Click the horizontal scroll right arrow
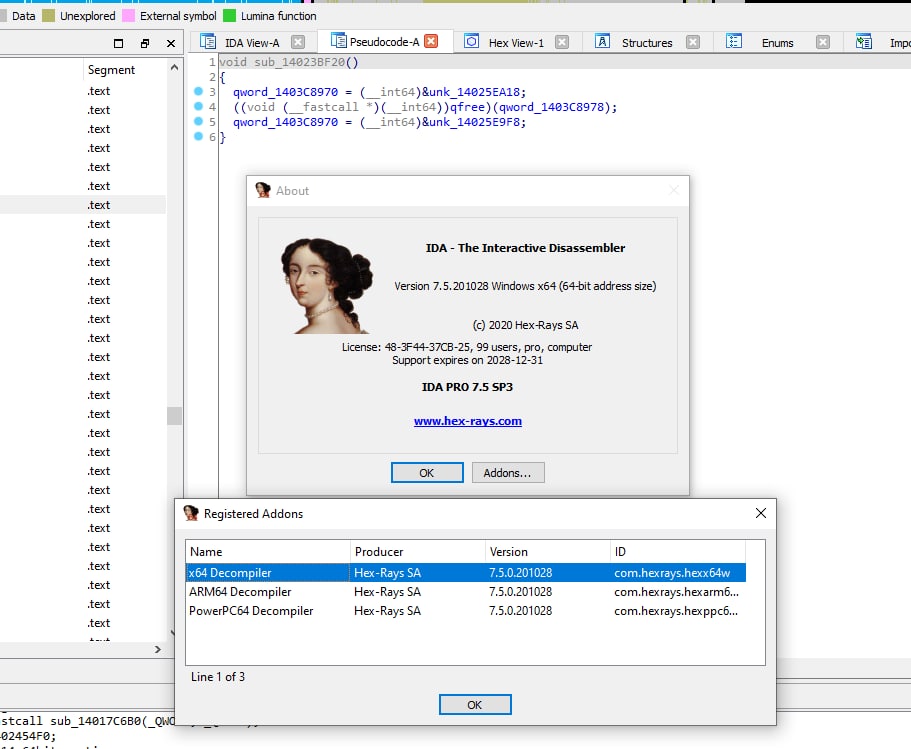 pyautogui.click(x=157, y=649)
